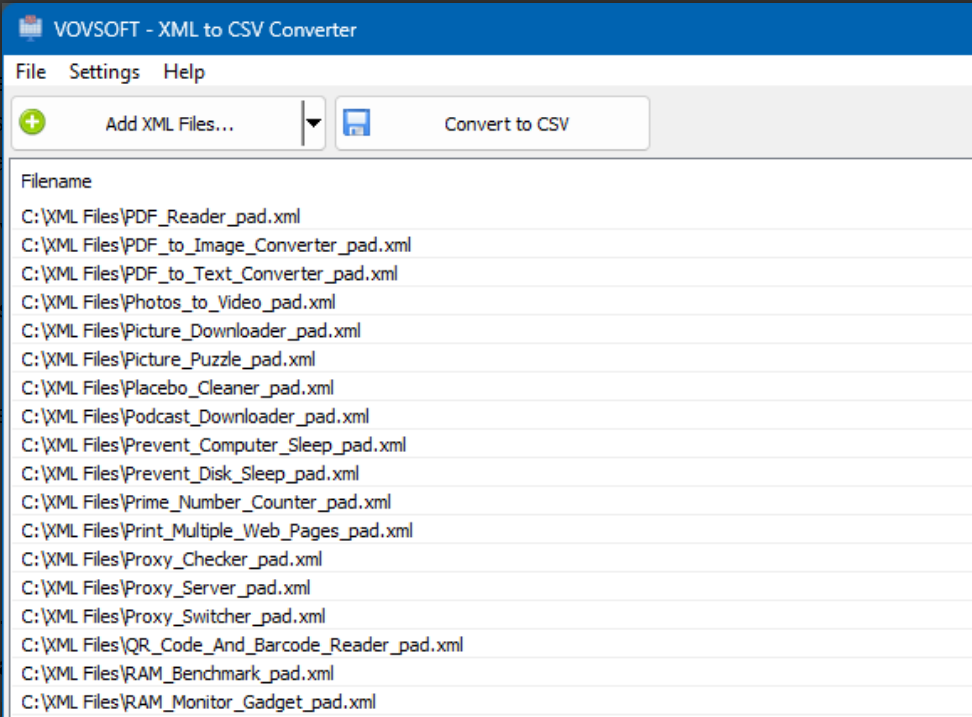This screenshot has width=972, height=717.
Task: Click the Convert to CSV button
Action: point(491,122)
